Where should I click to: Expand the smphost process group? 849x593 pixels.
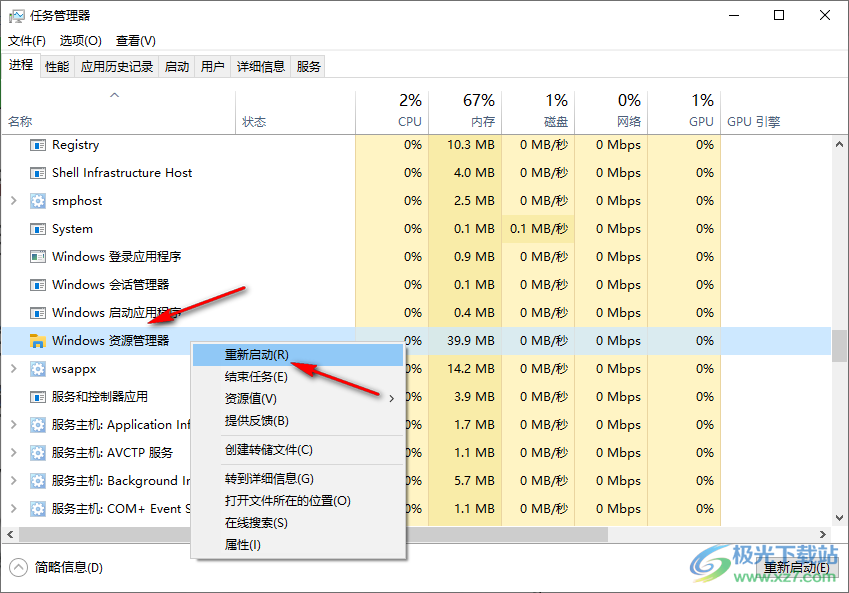14,201
